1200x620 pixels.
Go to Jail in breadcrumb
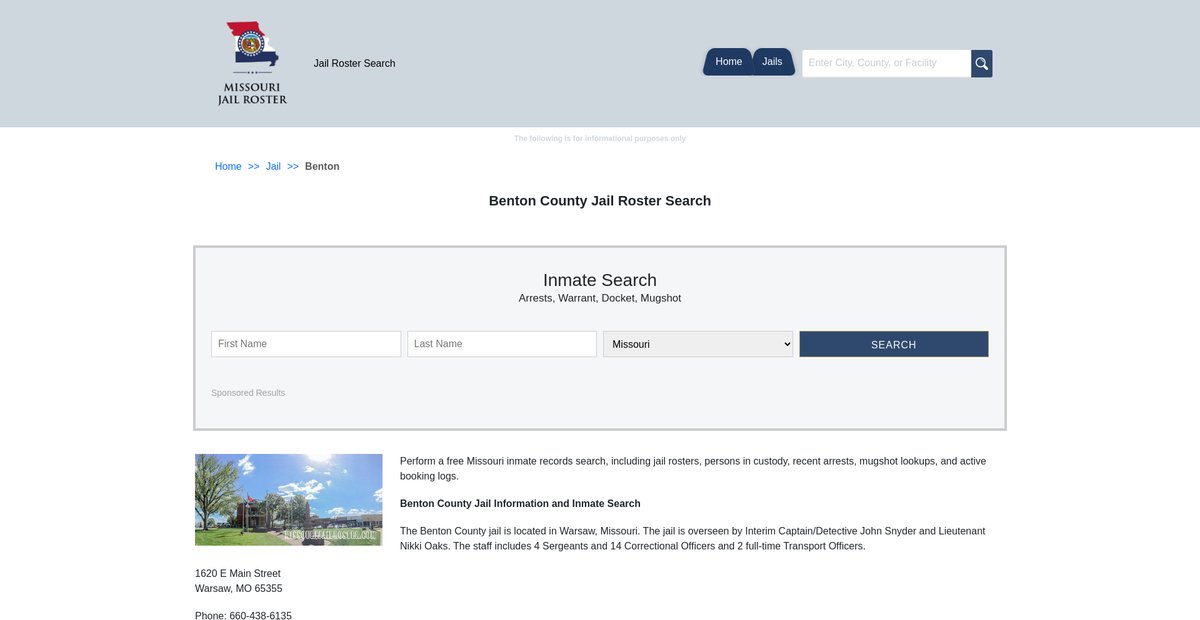point(273,166)
